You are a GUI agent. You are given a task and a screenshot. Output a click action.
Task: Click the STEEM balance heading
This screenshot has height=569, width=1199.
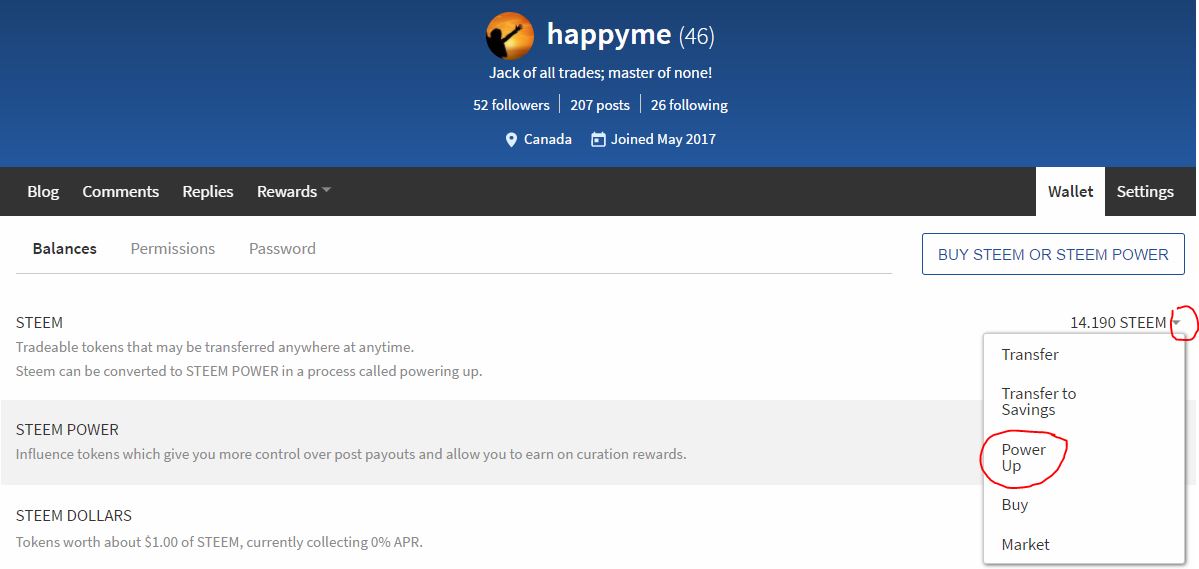click(x=39, y=323)
